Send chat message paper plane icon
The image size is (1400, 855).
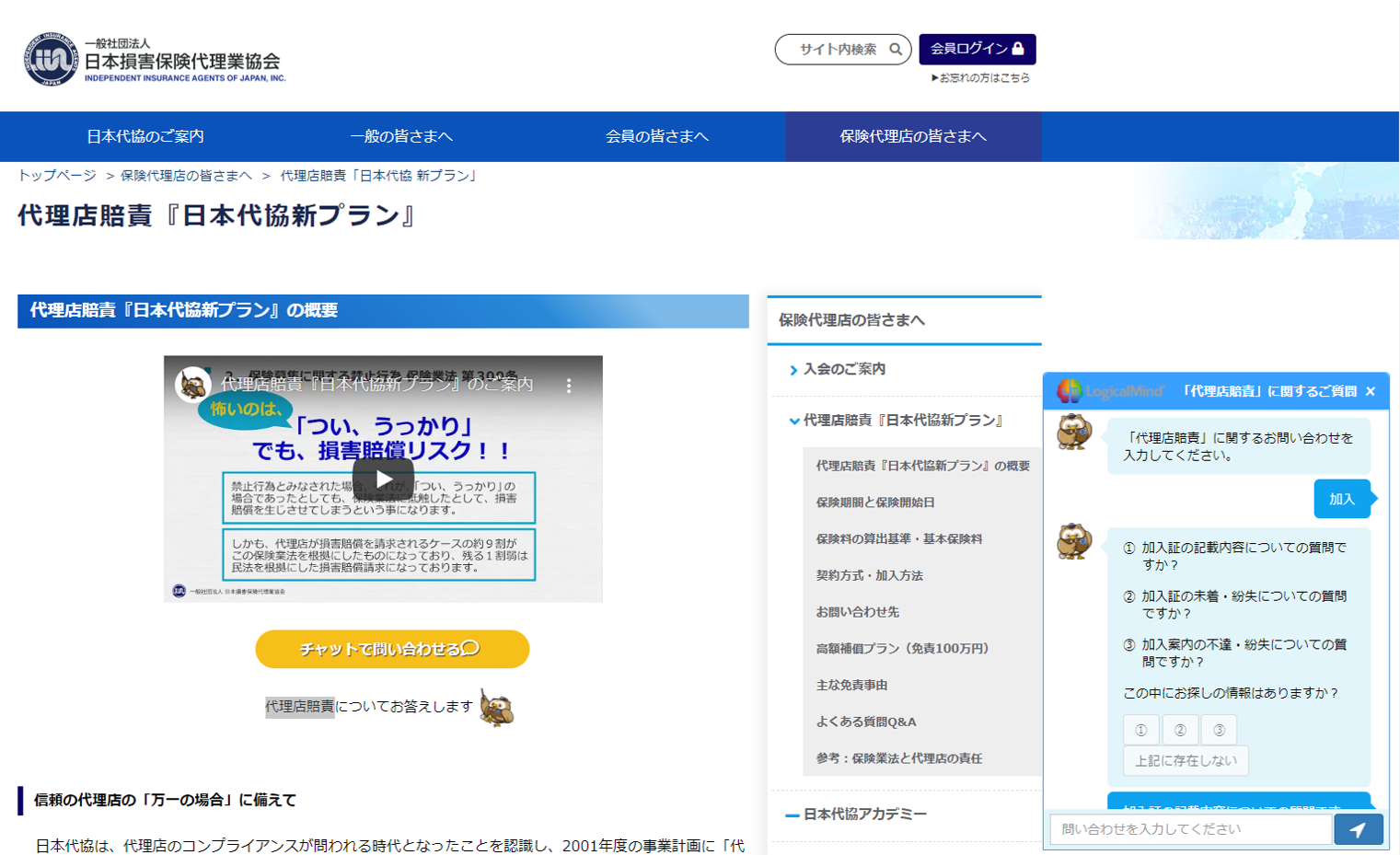point(1359,829)
